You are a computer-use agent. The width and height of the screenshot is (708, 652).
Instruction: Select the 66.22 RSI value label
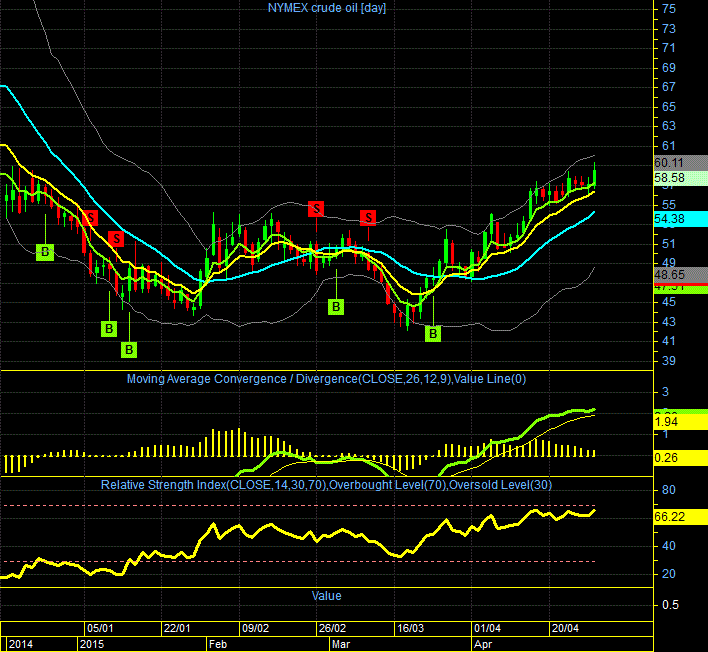(x=680, y=517)
